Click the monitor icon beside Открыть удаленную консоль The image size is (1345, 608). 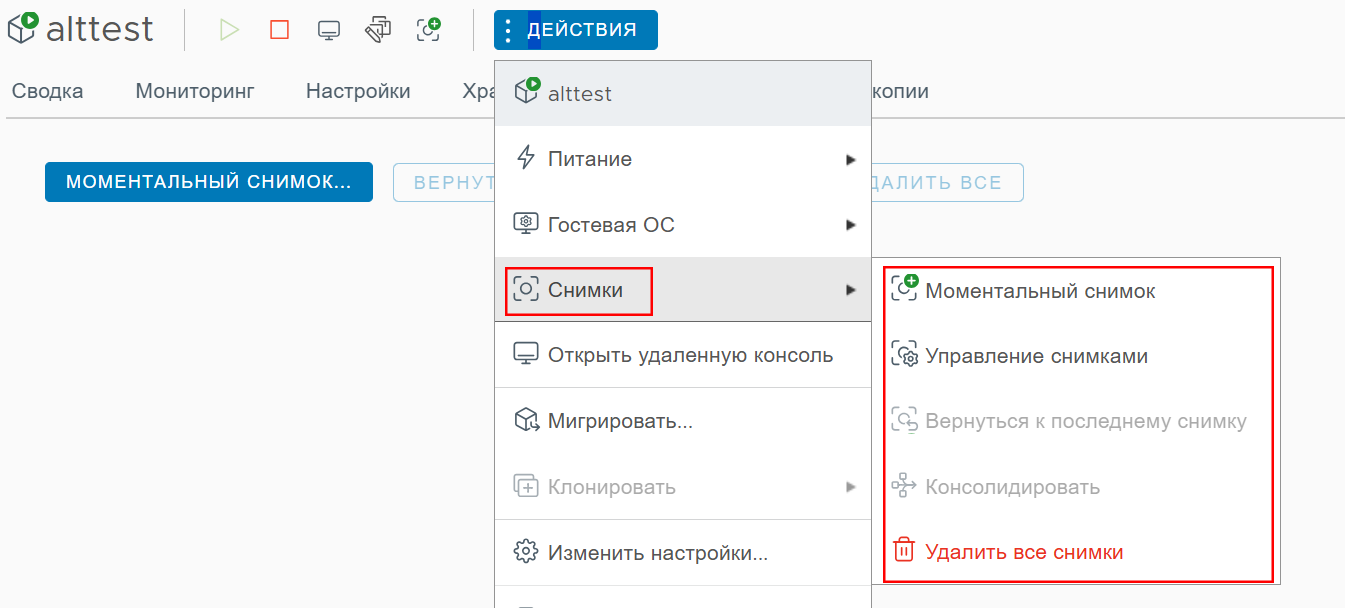[526, 354]
